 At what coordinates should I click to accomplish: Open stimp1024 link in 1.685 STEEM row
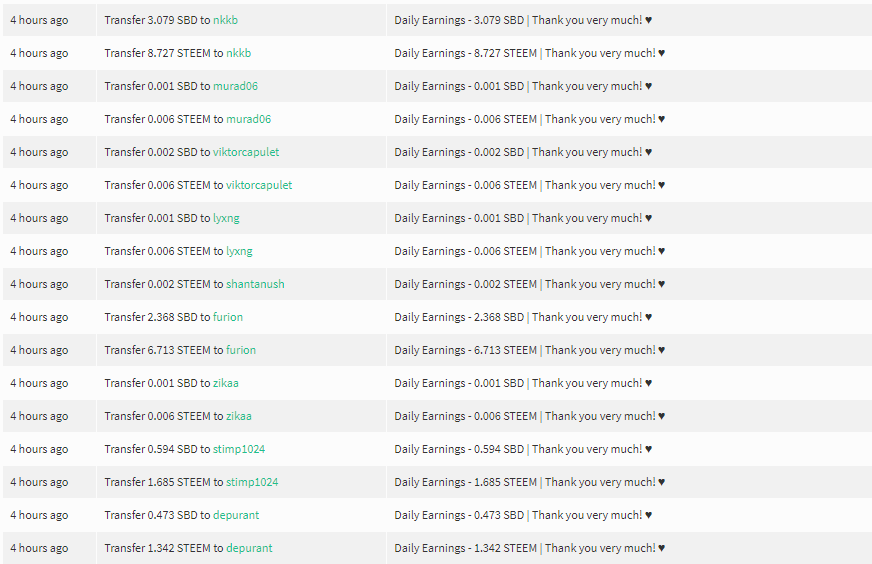coord(252,482)
